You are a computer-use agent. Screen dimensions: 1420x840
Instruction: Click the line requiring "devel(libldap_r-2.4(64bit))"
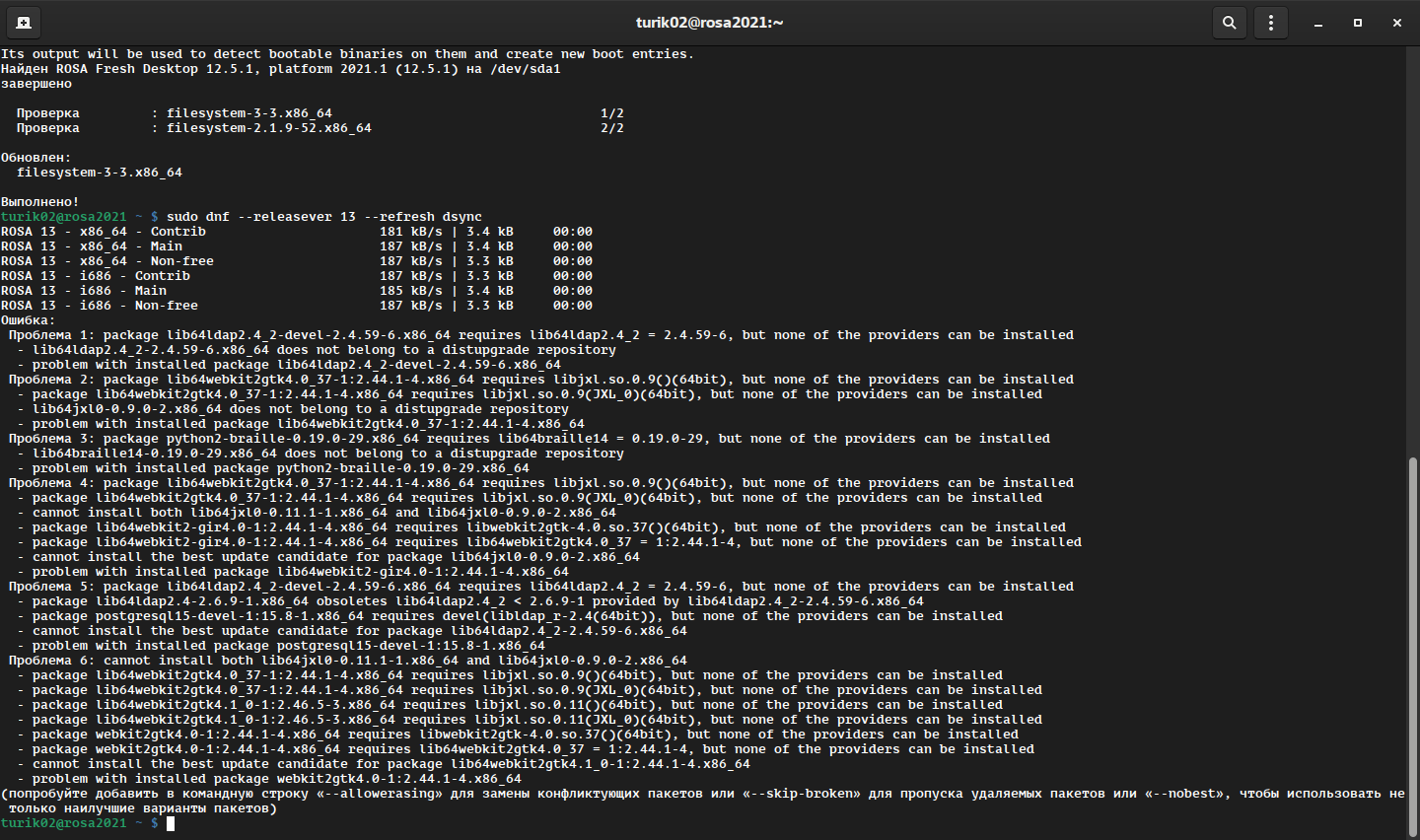(x=510, y=616)
